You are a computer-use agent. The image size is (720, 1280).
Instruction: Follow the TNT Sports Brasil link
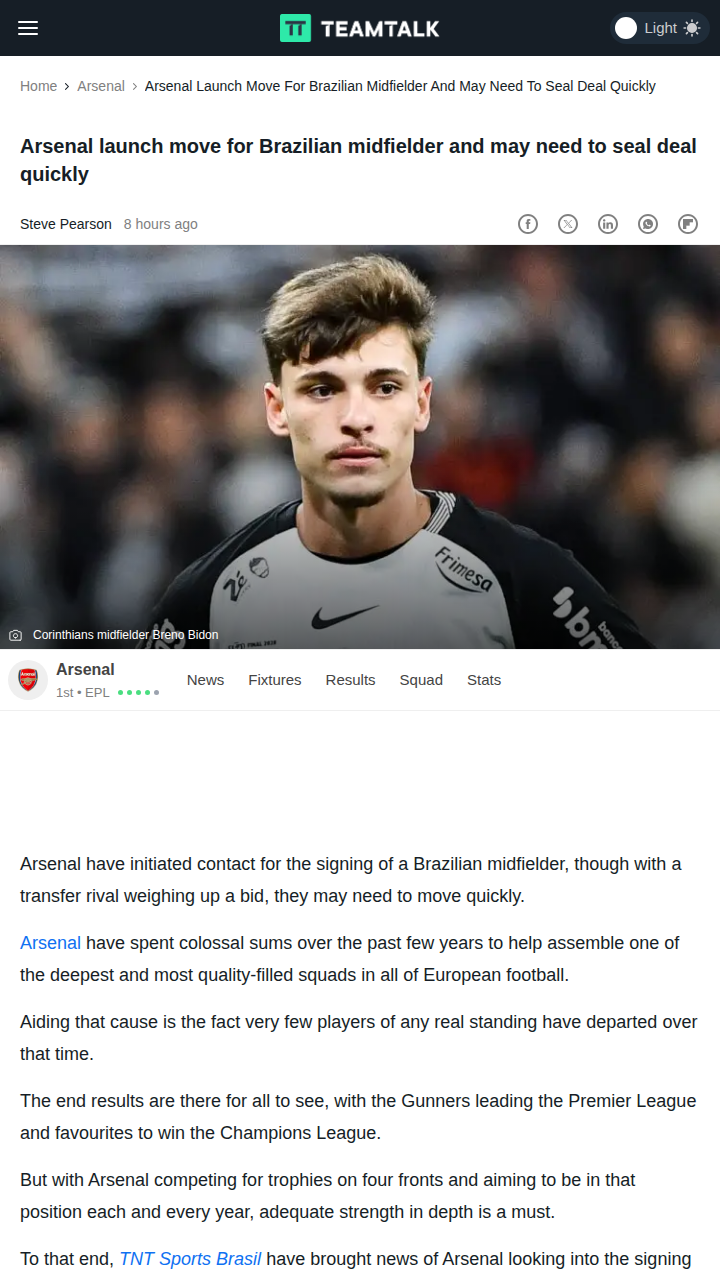[190, 1259]
